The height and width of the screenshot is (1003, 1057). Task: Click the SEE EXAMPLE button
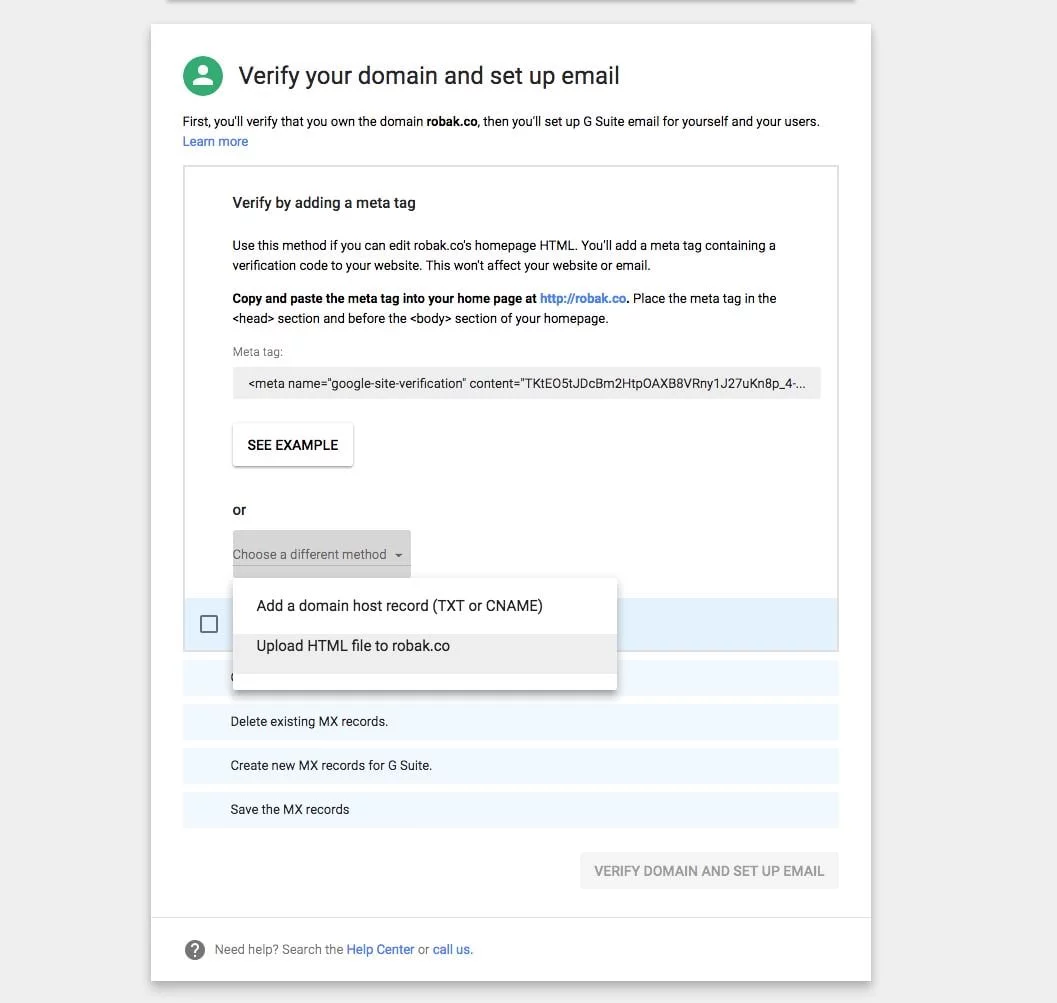coord(292,444)
